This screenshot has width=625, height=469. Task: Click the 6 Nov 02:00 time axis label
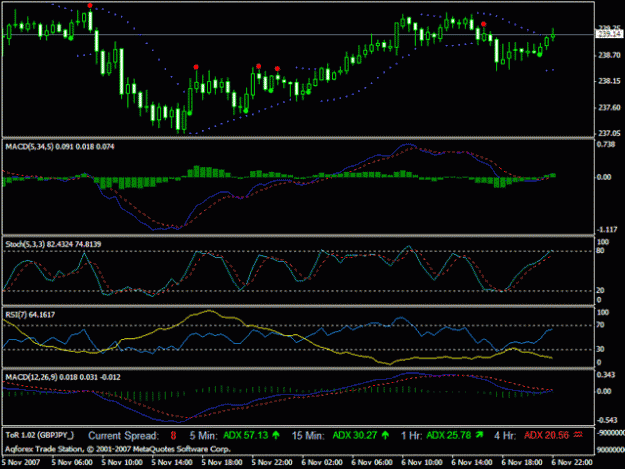click(x=322, y=462)
